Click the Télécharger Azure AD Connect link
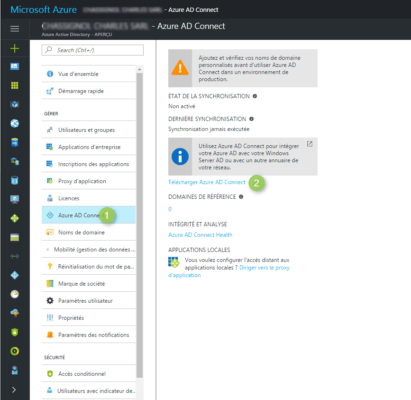Screen dimensions: 411x400 point(207,182)
